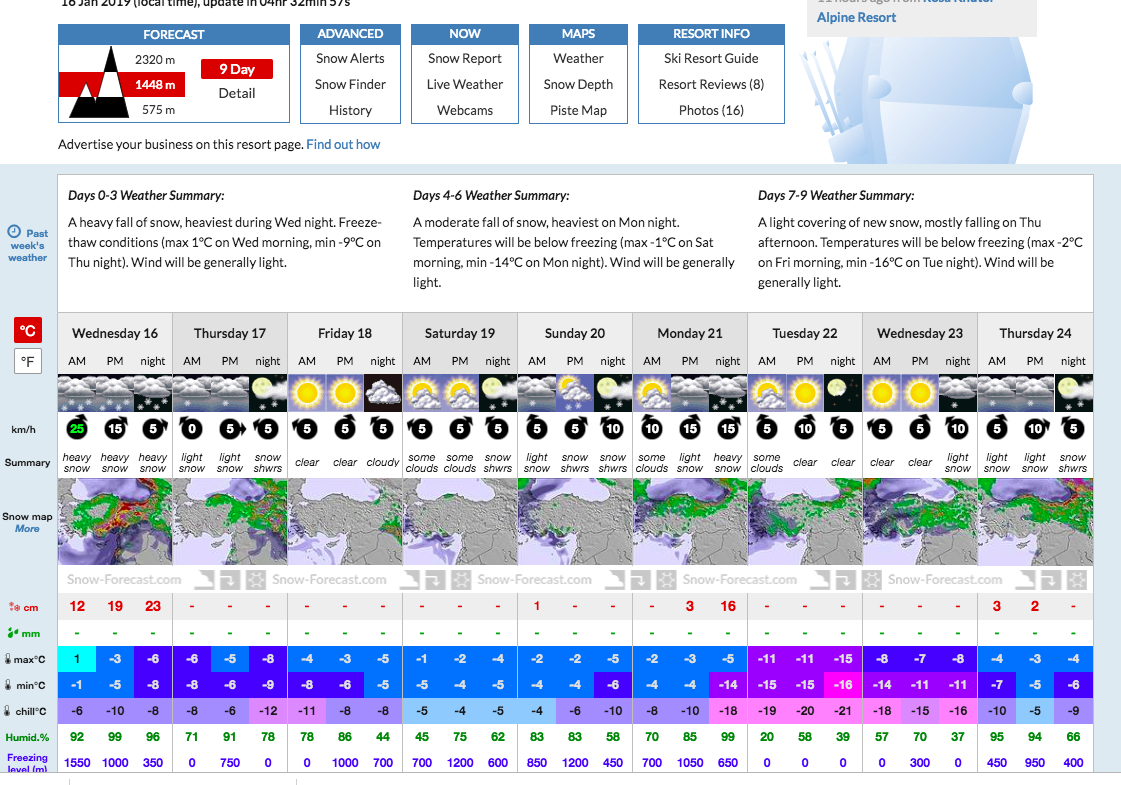Click the Wednesday 16 AM heavy snow weather icon

(76, 392)
